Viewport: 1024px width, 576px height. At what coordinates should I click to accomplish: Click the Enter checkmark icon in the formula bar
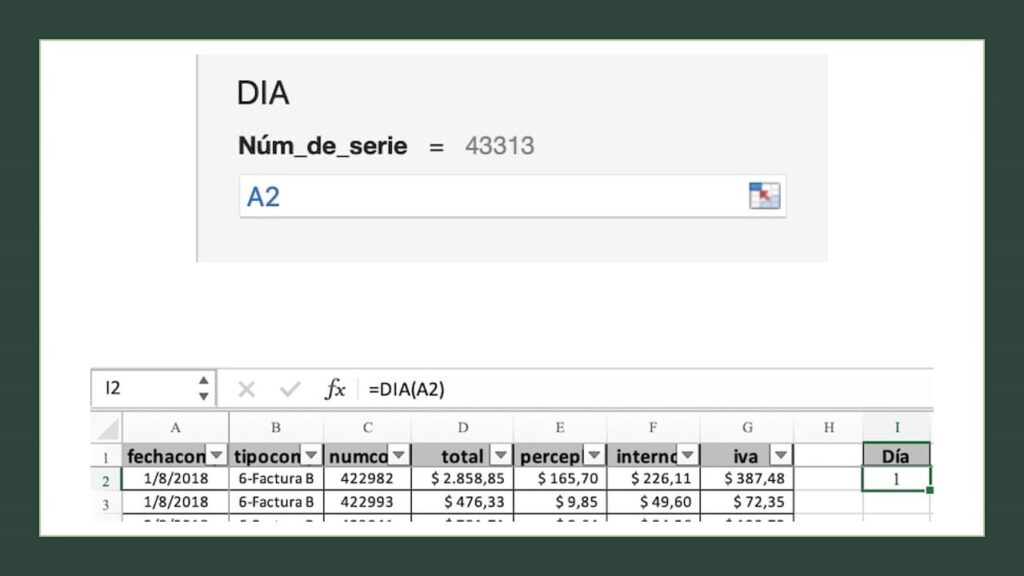287,388
